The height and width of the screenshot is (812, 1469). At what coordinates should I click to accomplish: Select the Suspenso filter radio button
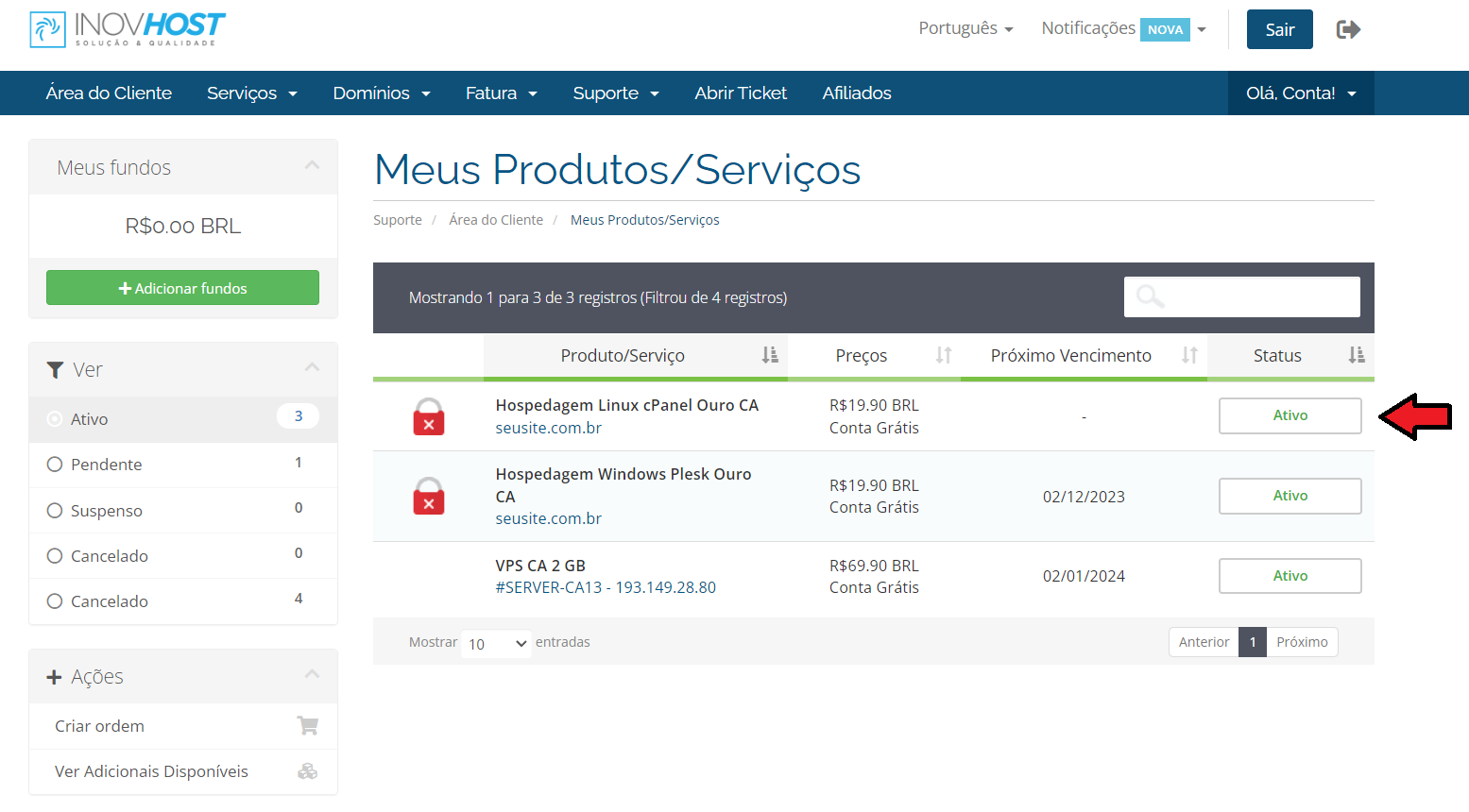tap(55, 511)
